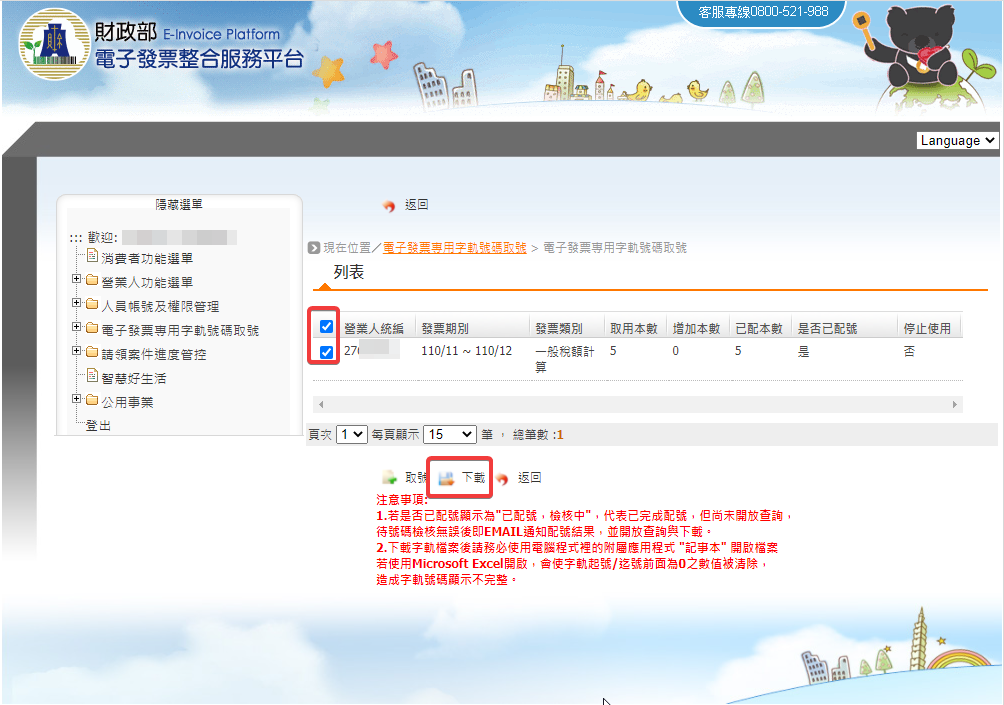The image size is (1004, 705).
Task: Click the 下載 download icon
Action: click(x=447, y=478)
